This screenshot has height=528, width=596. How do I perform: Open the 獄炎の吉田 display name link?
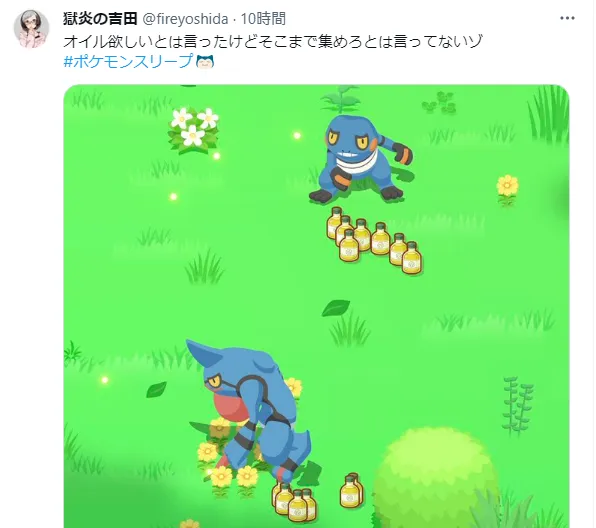(x=100, y=19)
